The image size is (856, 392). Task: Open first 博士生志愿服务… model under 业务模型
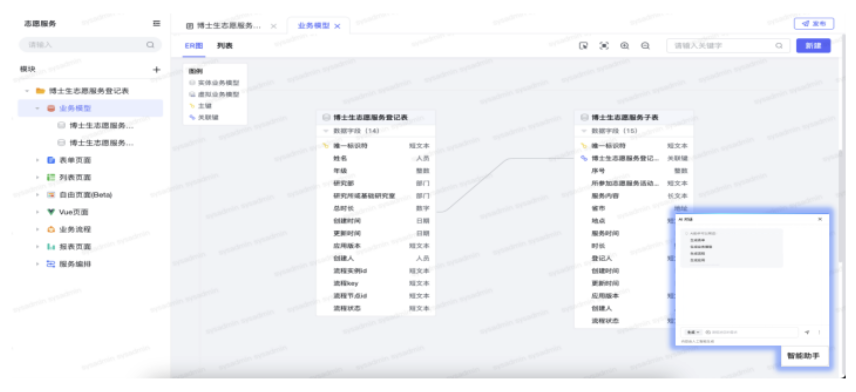click(x=102, y=125)
